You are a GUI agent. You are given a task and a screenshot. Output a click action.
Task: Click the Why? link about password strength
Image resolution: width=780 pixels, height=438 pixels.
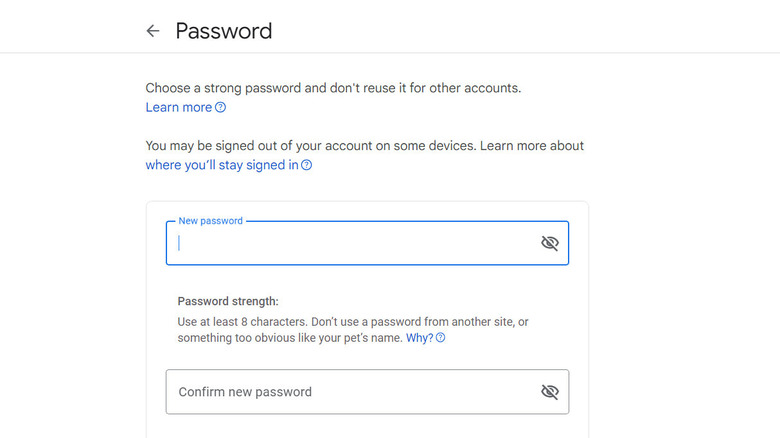coord(419,338)
